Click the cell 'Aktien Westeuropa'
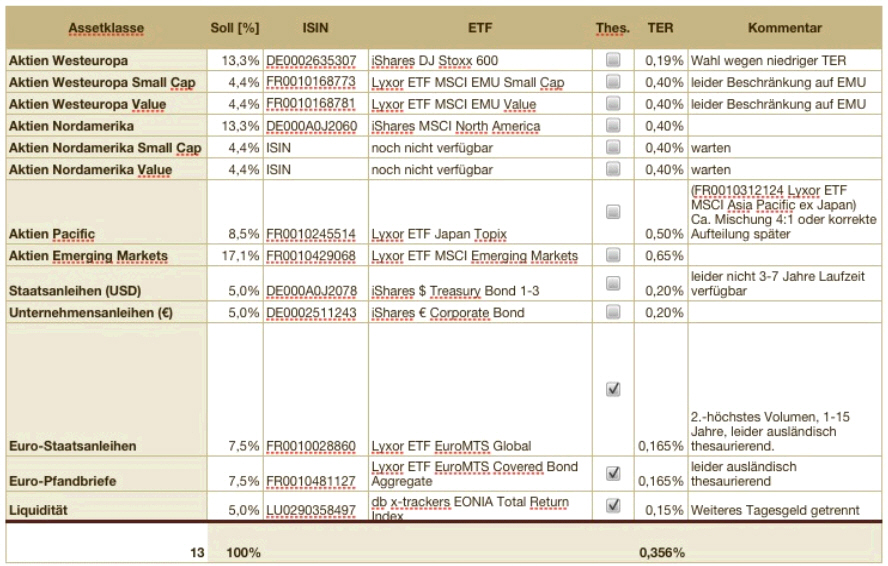Screen dimensions: 888x566 (x=106, y=61)
